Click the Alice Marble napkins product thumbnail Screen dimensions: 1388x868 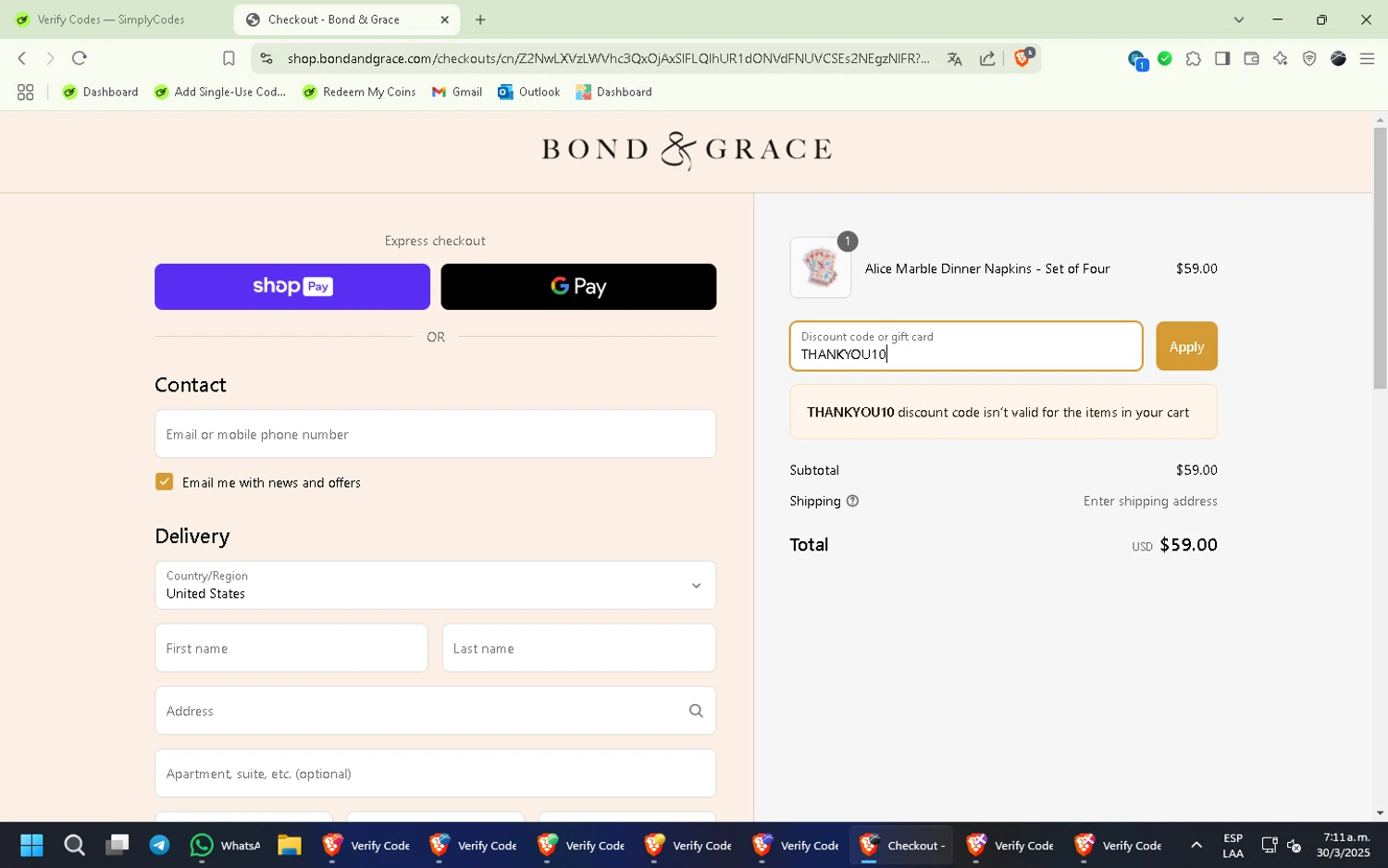821,267
